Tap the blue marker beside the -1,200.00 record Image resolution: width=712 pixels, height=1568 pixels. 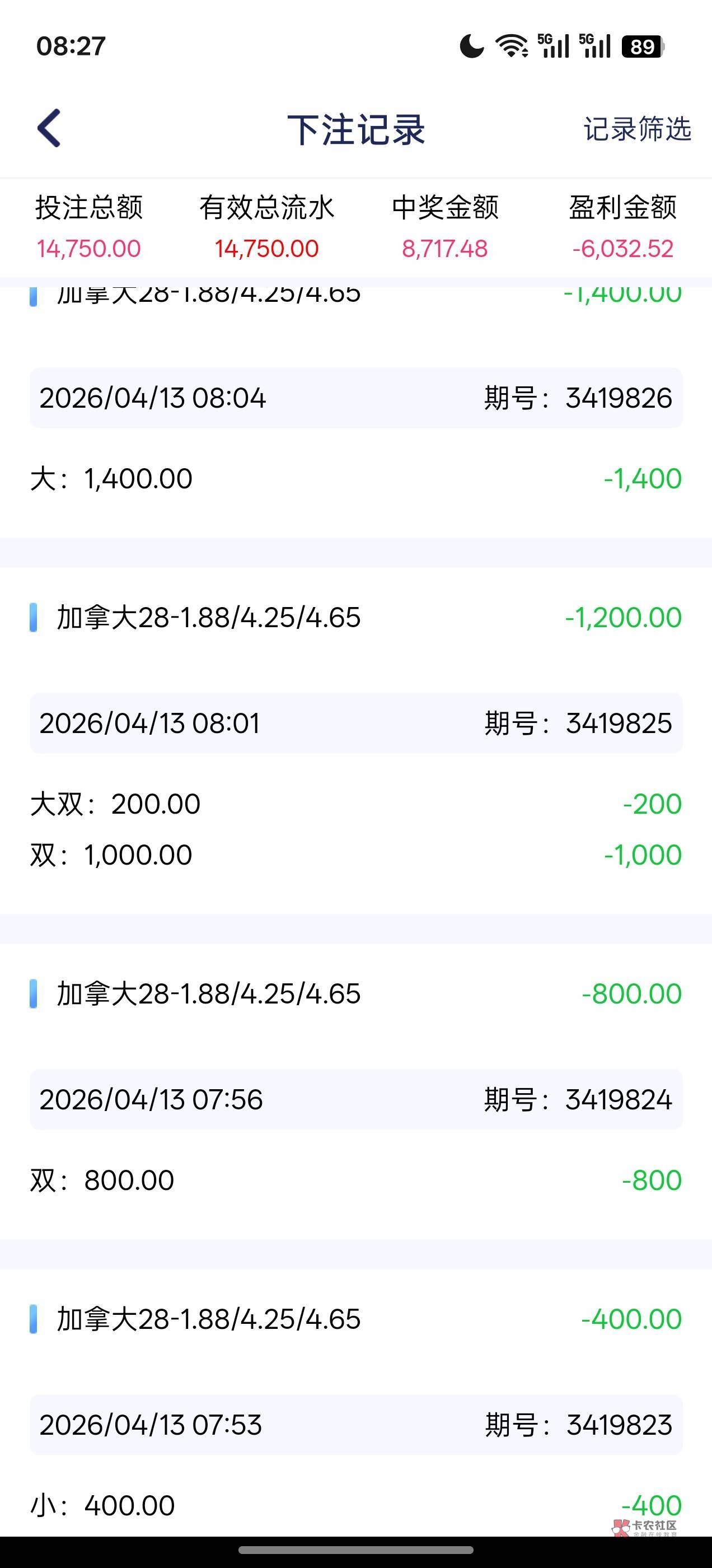coord(34,618)
